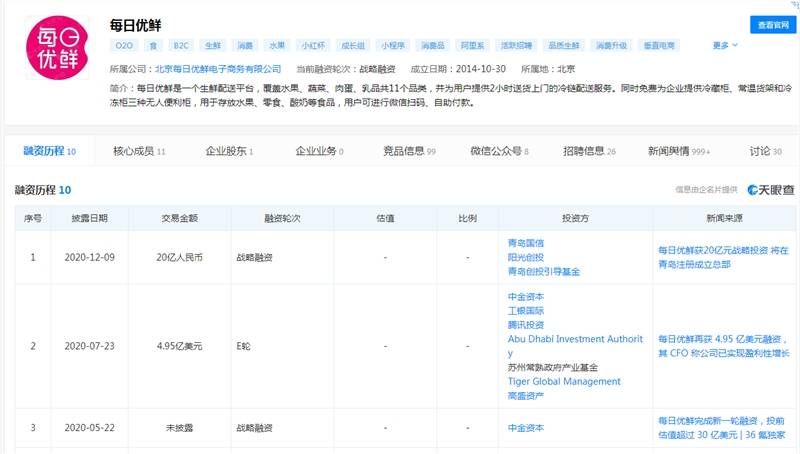This screenshot has width=800, height=454.
Task: Click 苏州常熟政府产业基金 investor text
Action: 553,367
